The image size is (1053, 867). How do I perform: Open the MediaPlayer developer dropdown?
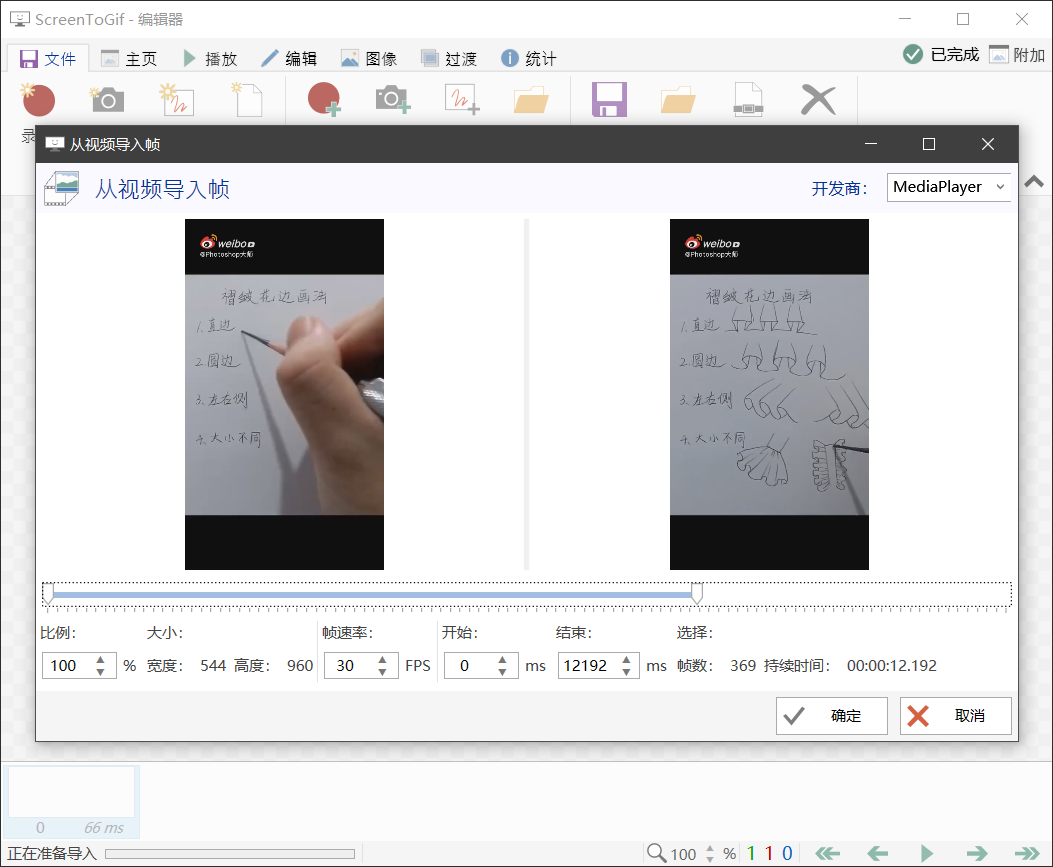pos(949,187)
